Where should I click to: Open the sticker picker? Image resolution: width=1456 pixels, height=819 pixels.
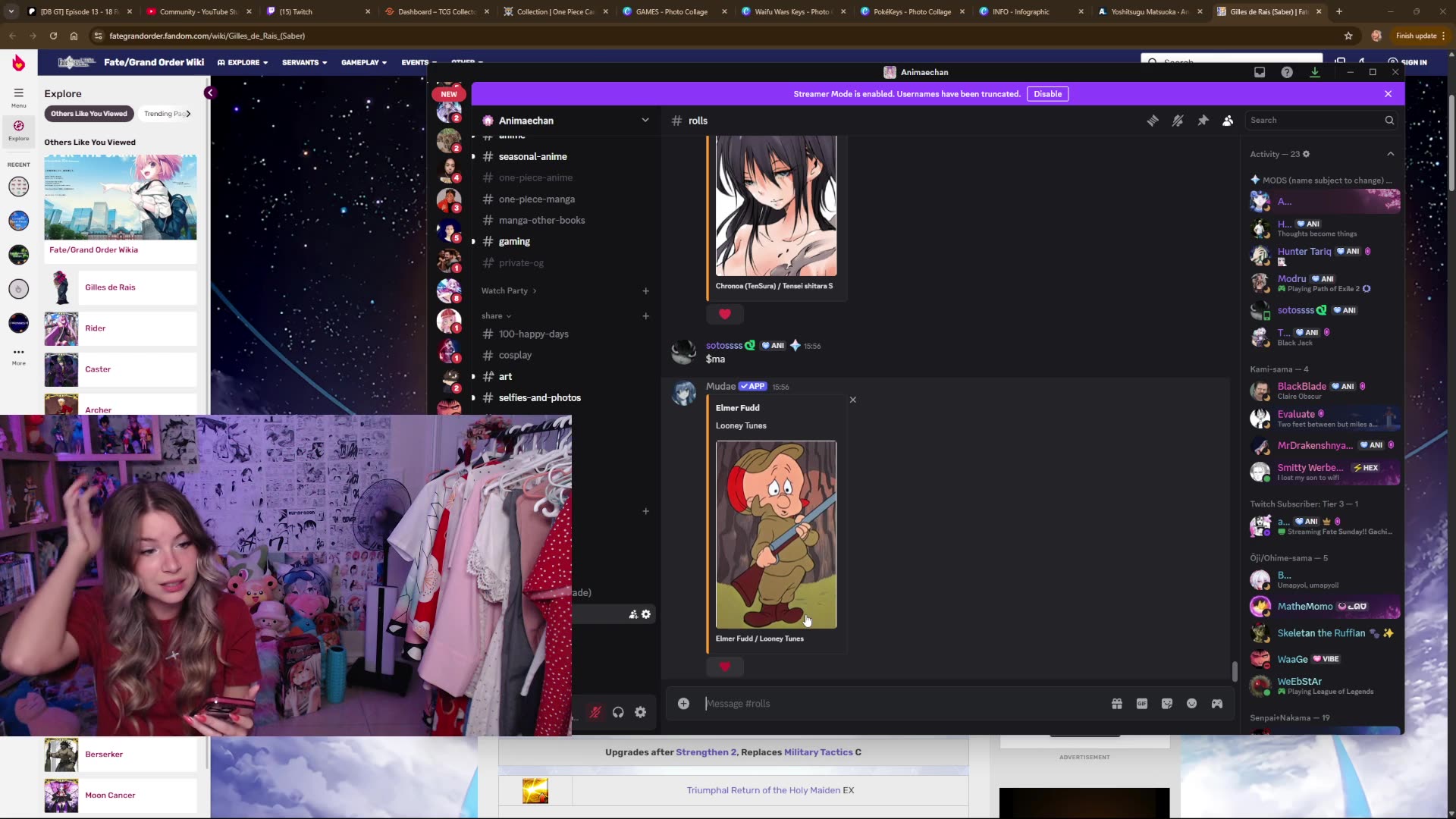pyautogui.click(x=1166, y=703)
